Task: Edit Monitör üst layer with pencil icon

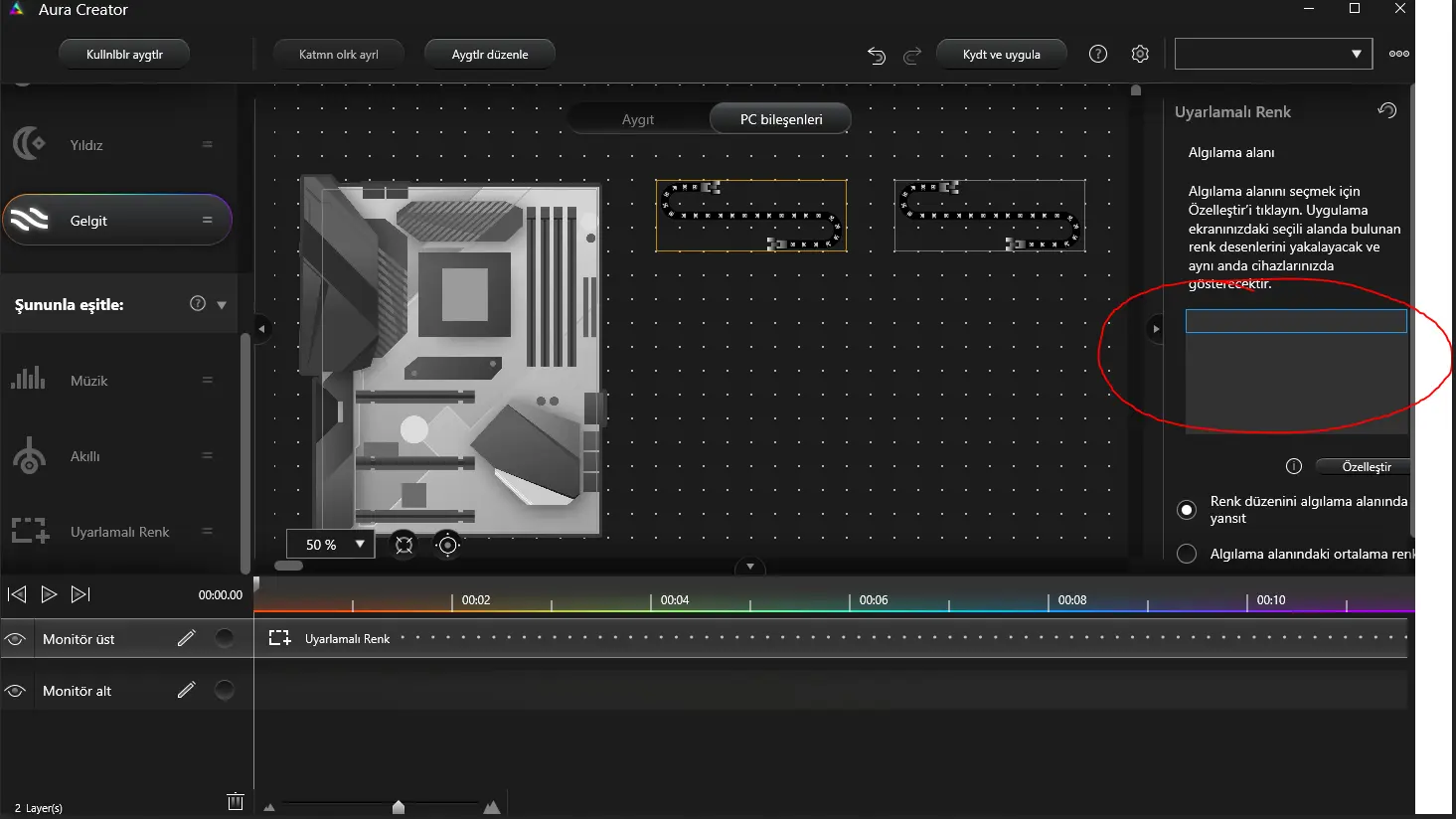Action: pyautogui.click(x=187, y=638)
